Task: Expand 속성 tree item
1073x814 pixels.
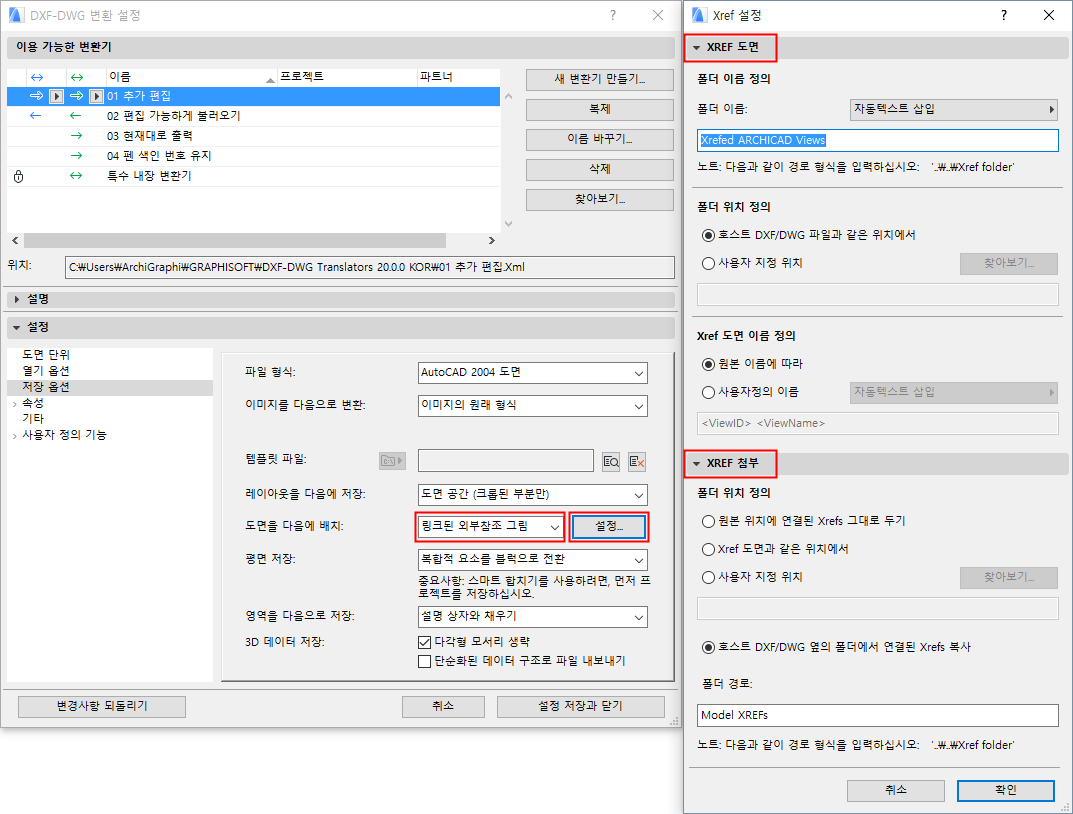Action: [14, 404]
